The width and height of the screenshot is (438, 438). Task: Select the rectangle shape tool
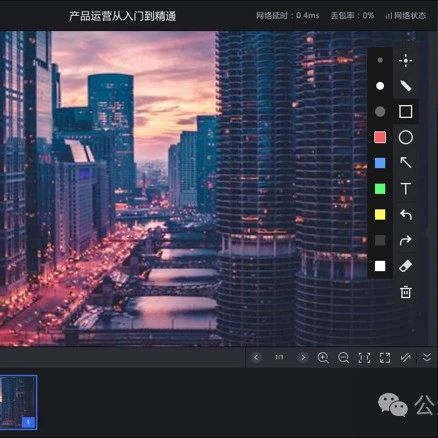(x=406, y=112)
